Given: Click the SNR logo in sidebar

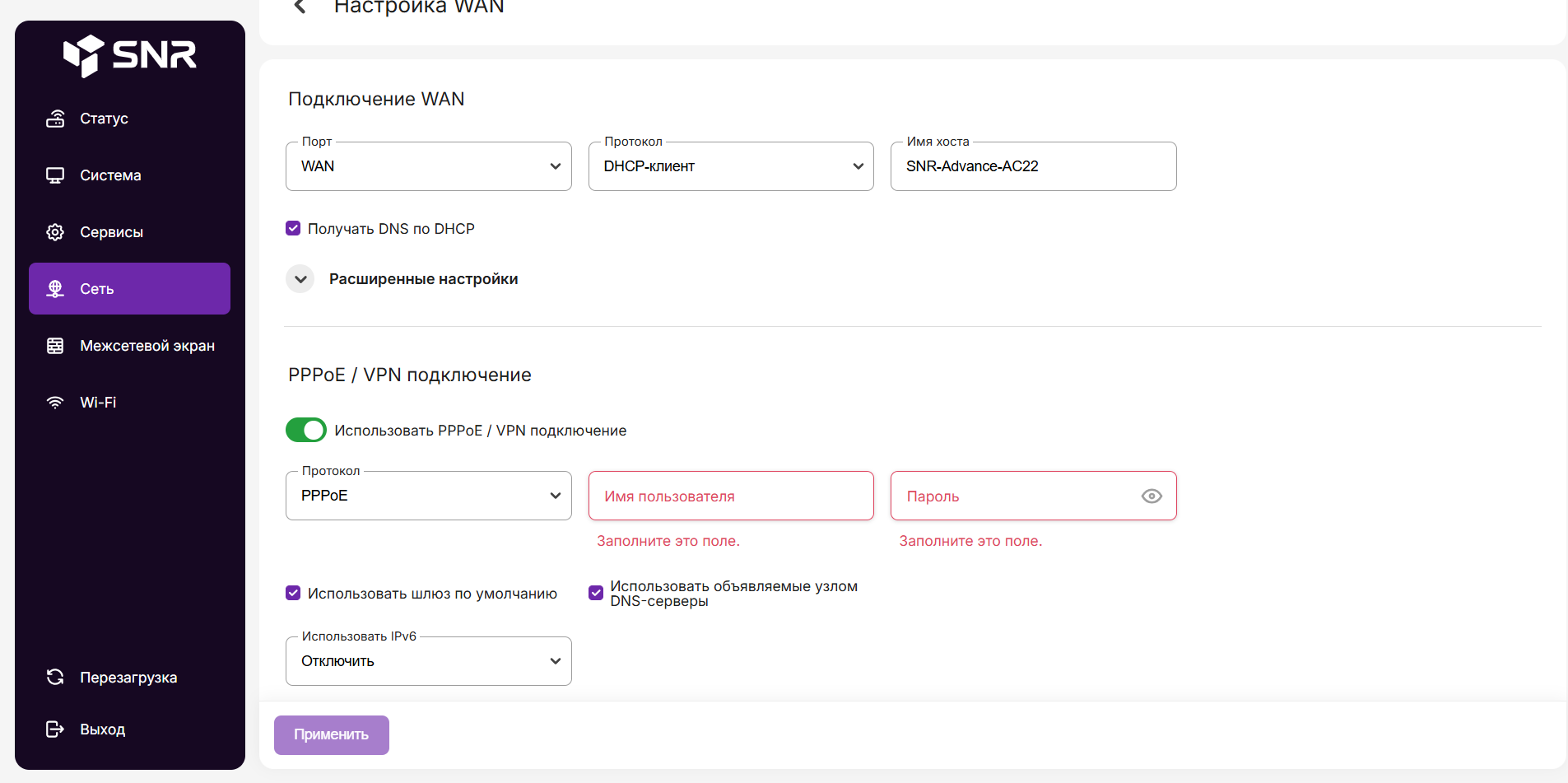Looking at the screenshot, I should coord(130,55).
